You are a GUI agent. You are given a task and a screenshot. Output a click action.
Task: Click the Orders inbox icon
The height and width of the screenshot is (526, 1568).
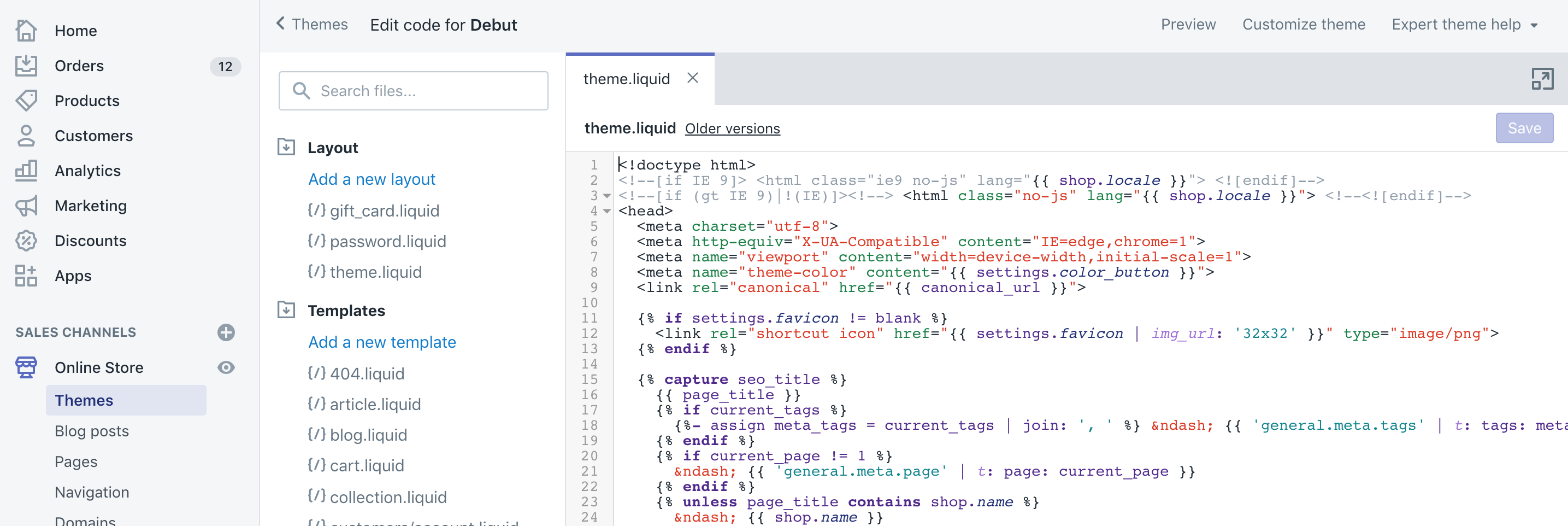(26, 66)
